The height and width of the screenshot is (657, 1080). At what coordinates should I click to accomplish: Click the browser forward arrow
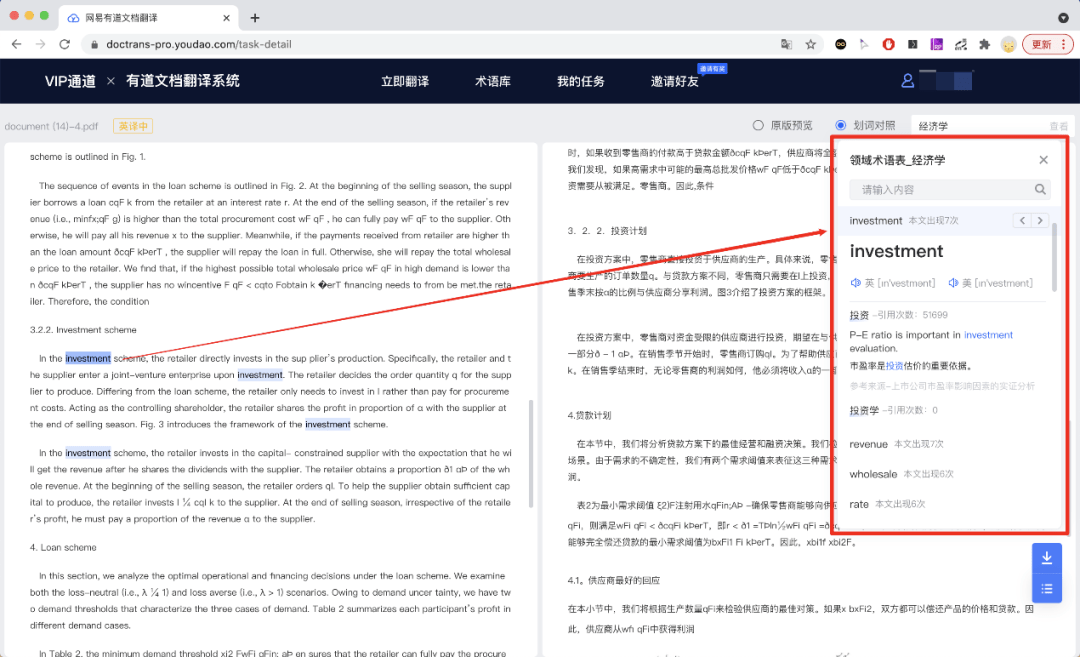click(x=41, y=44)
